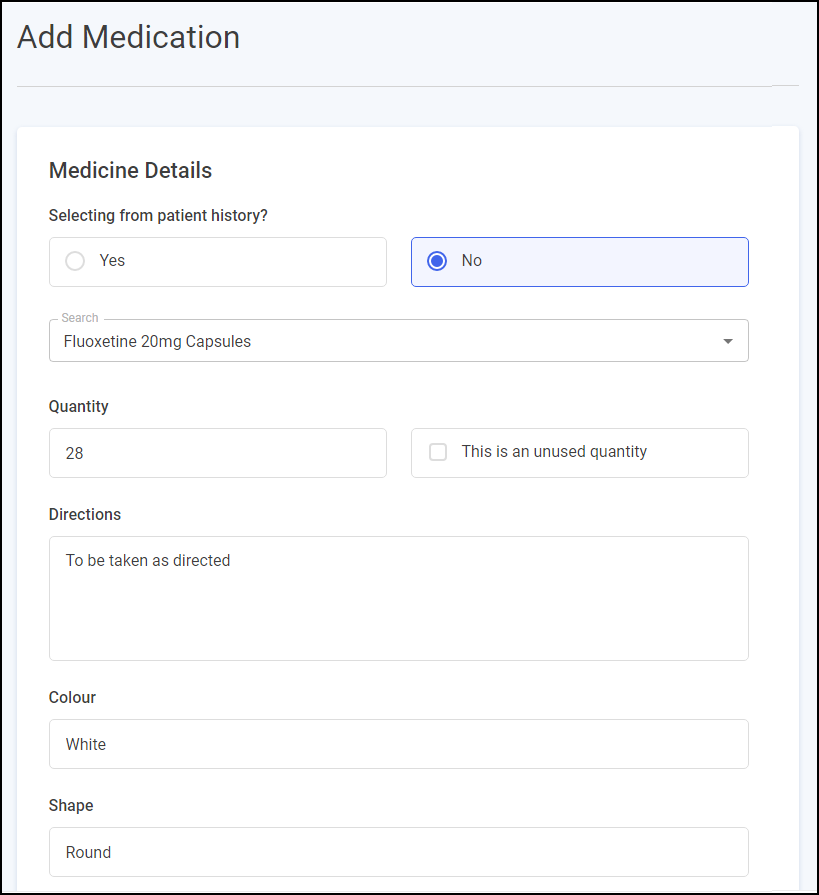
Task: Click the Shape field containing Round
Action: (398, 852)
